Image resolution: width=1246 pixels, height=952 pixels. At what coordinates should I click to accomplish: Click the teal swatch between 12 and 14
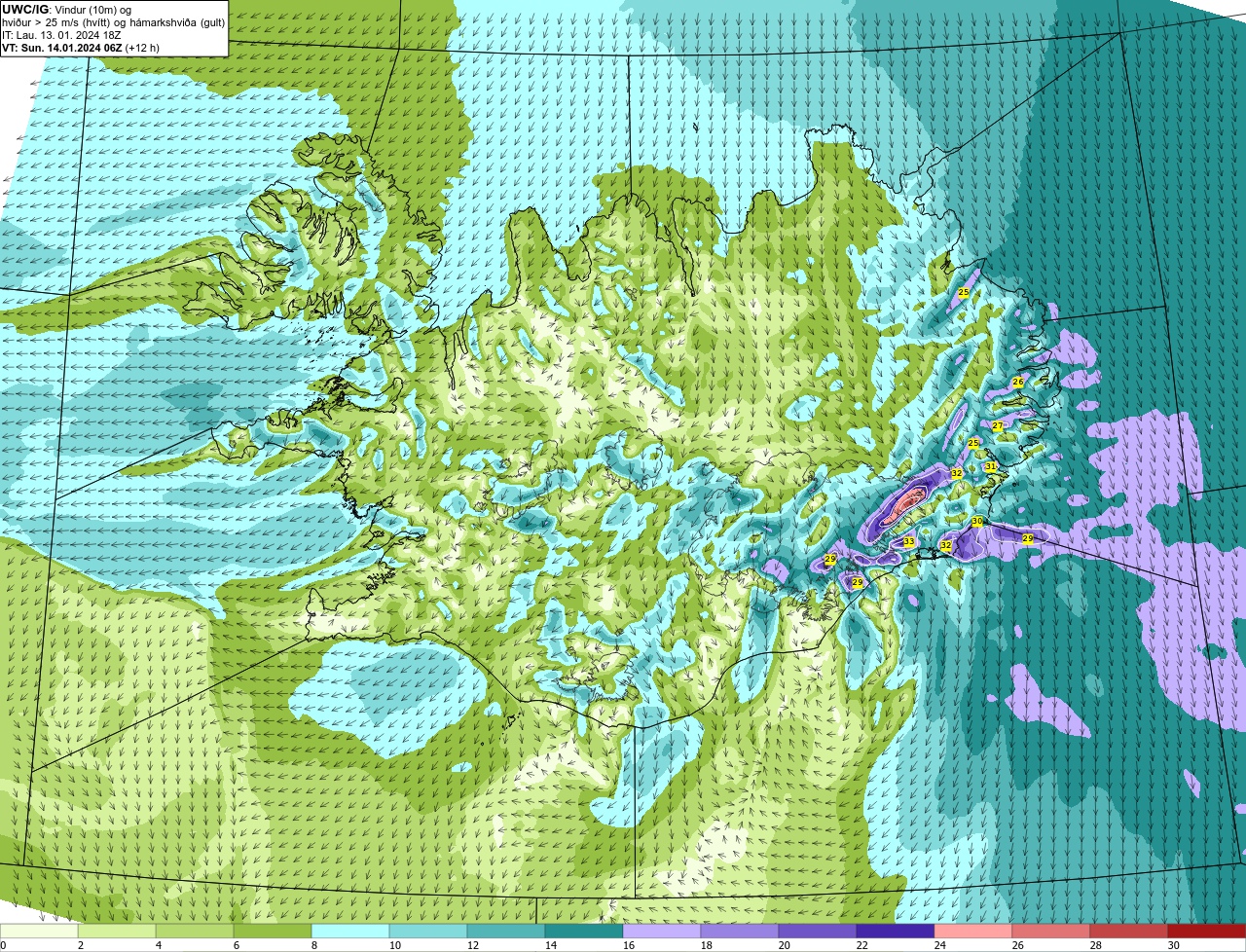click(506, 931)
